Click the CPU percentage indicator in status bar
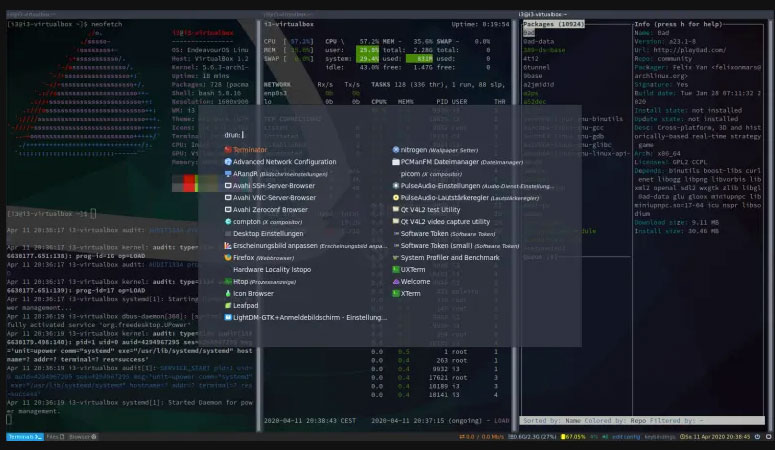775x450 pixels. click(573, 437)
